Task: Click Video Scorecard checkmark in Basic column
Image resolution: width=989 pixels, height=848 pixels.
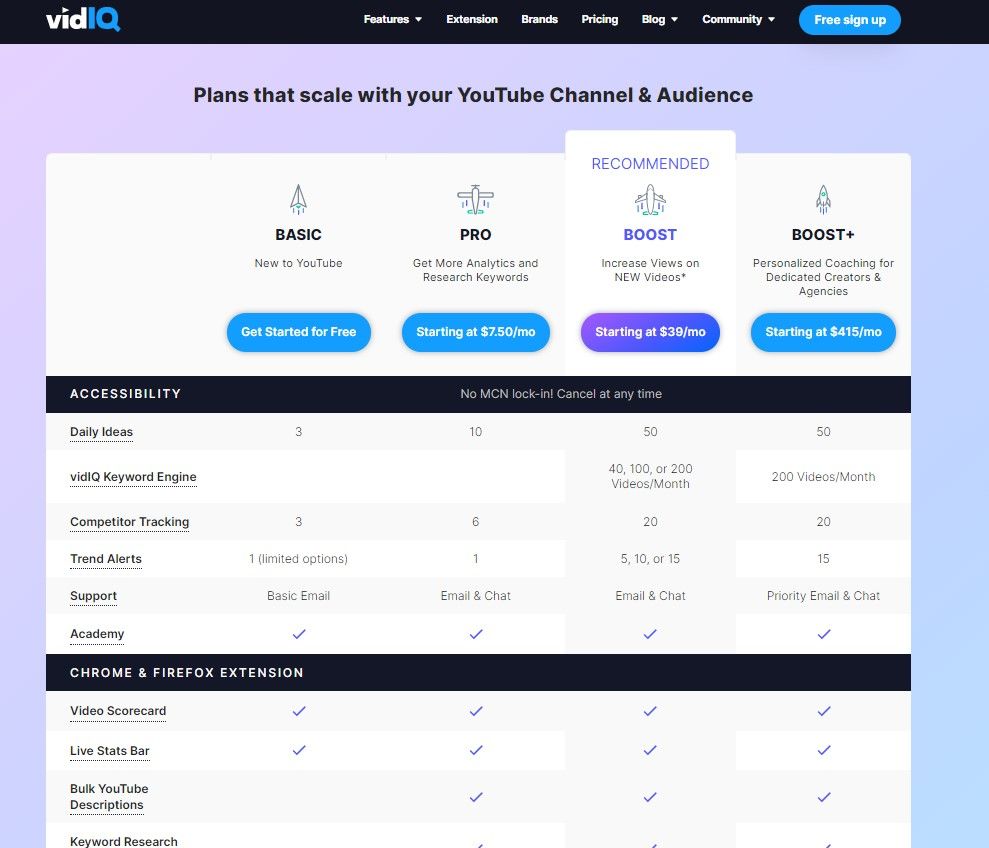Action: (x=299, y=711)
